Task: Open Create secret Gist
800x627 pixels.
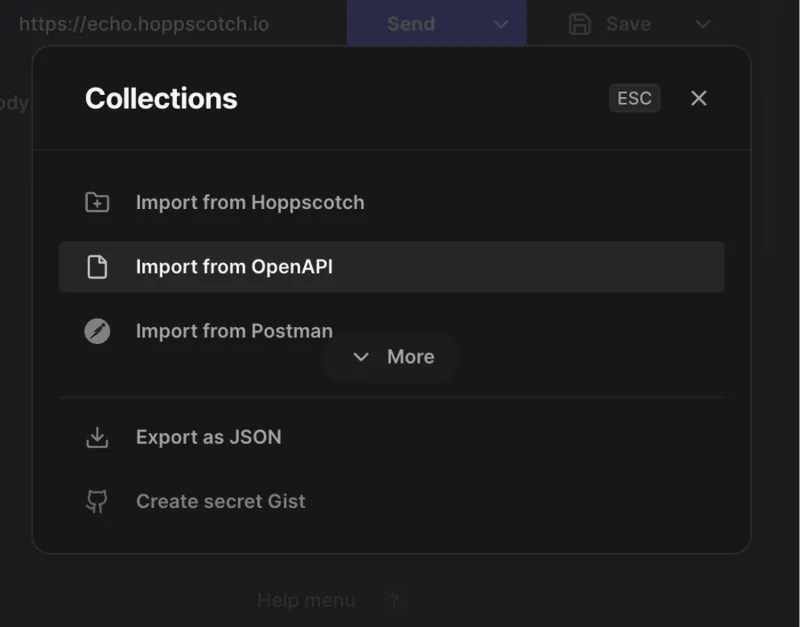Action: (x=220, y=501)
